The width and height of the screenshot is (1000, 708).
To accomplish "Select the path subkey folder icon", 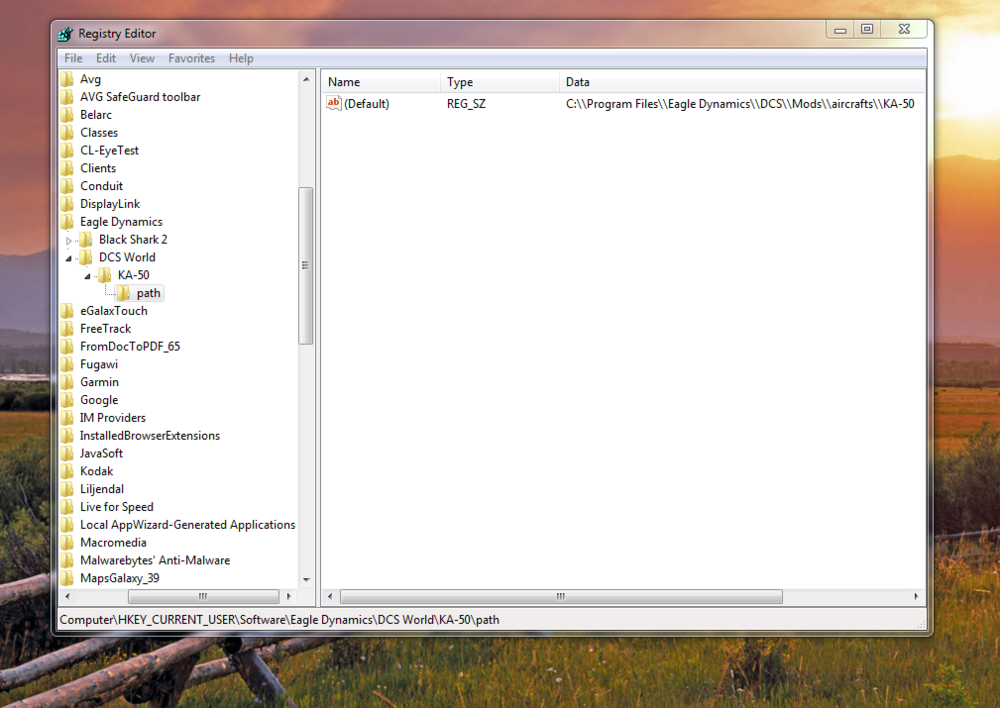I will click(121, 293).
